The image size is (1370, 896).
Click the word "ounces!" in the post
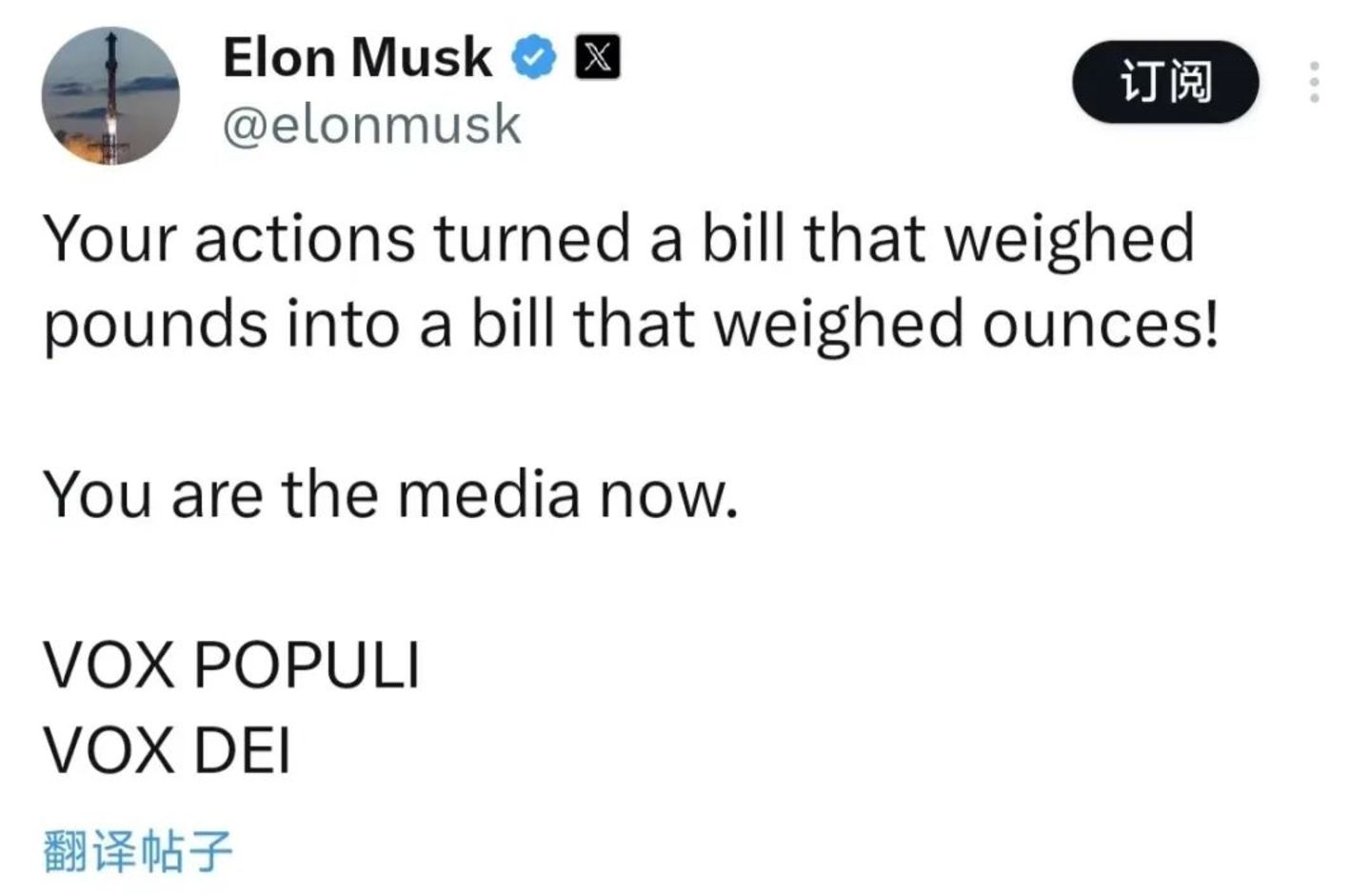click(1100, 324)
